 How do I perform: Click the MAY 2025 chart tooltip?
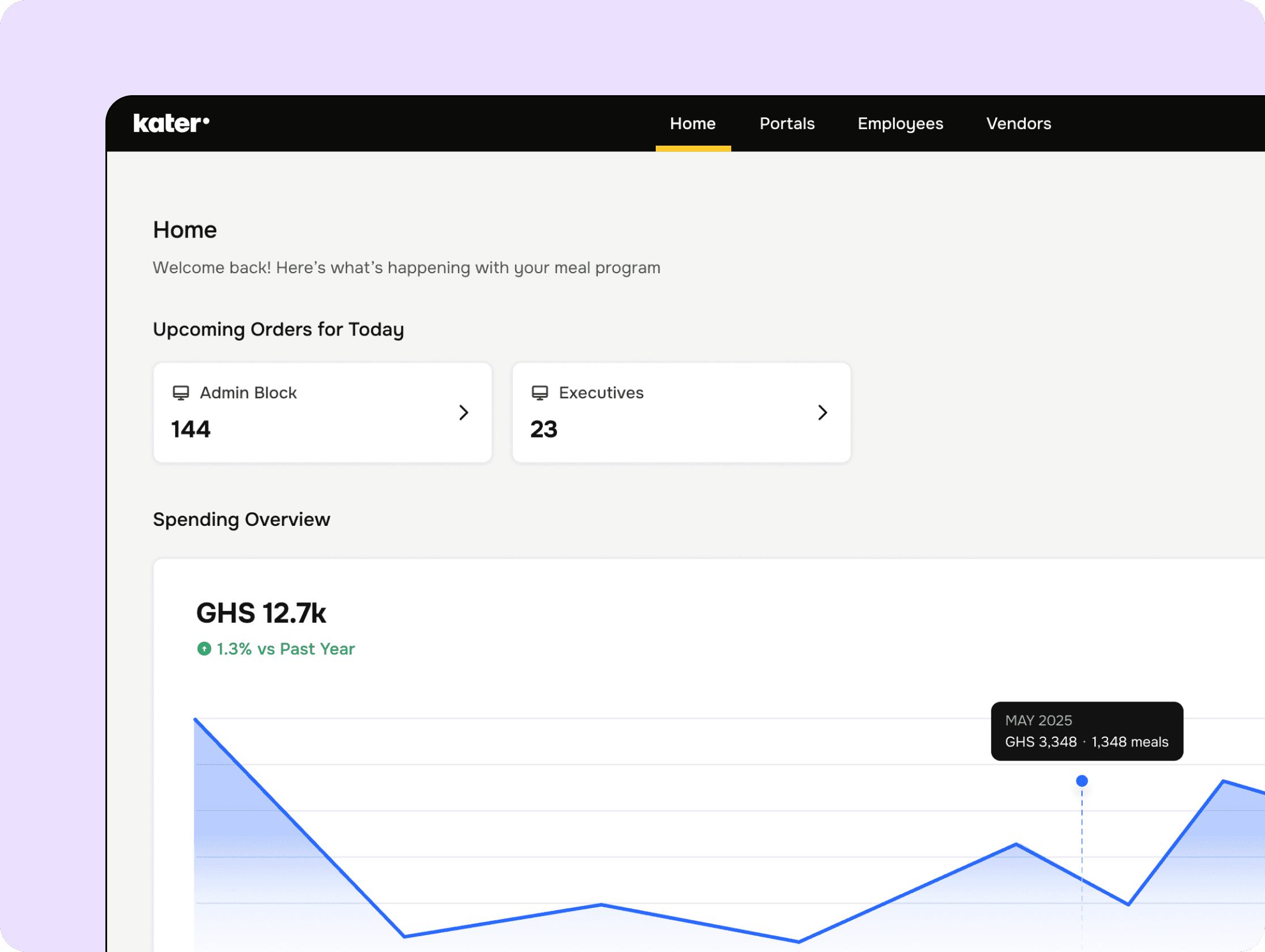click(x=1086, y=731)
